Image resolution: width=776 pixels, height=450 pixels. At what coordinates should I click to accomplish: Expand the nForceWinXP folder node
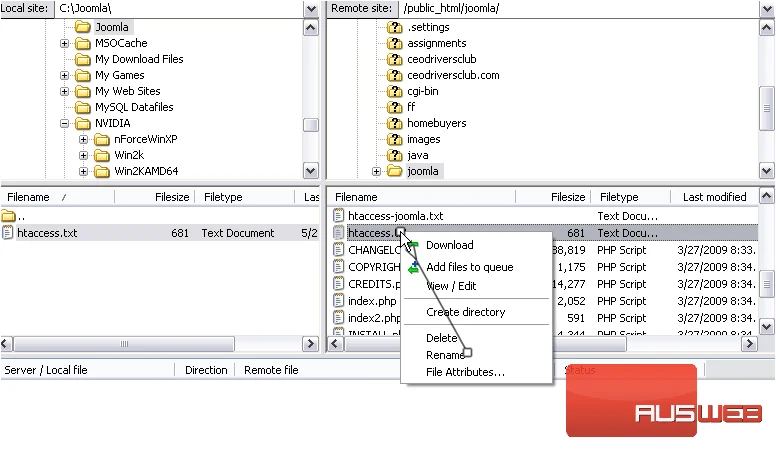click(x=83, y=140)
